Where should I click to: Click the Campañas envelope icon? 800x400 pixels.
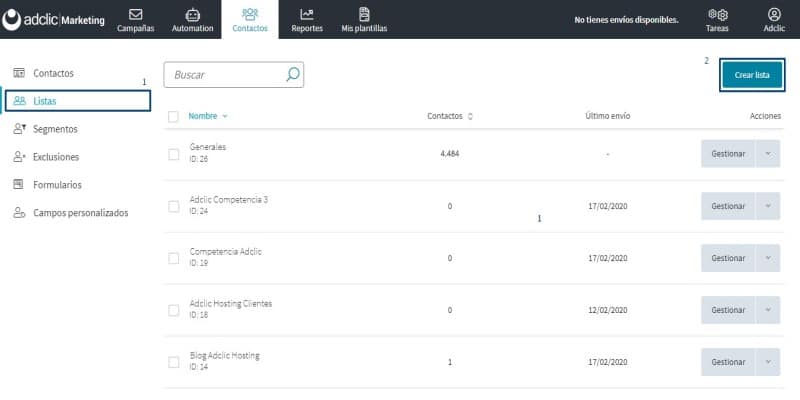(135, 14)
